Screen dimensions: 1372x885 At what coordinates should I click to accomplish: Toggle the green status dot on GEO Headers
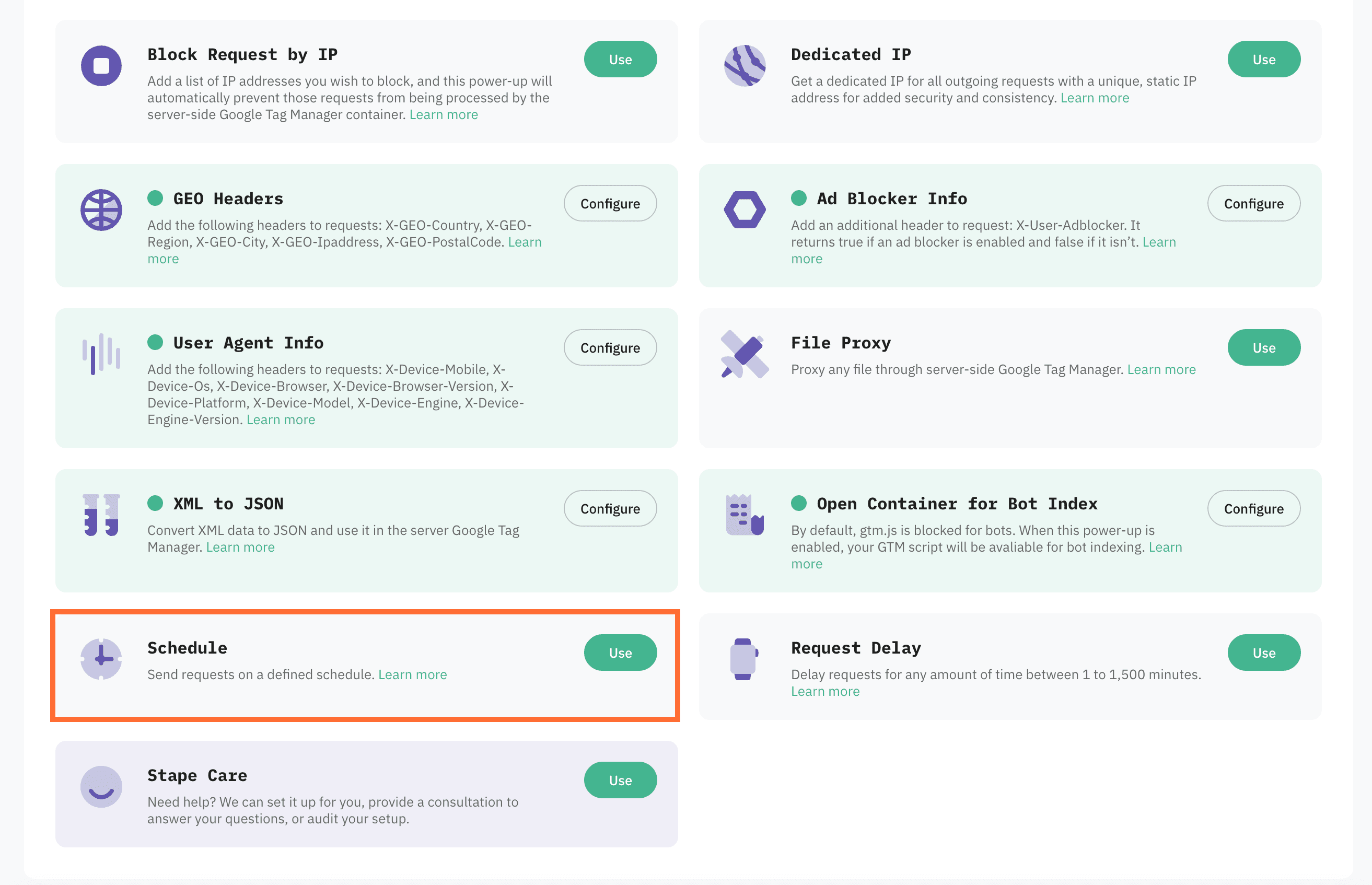pos(155,197)
